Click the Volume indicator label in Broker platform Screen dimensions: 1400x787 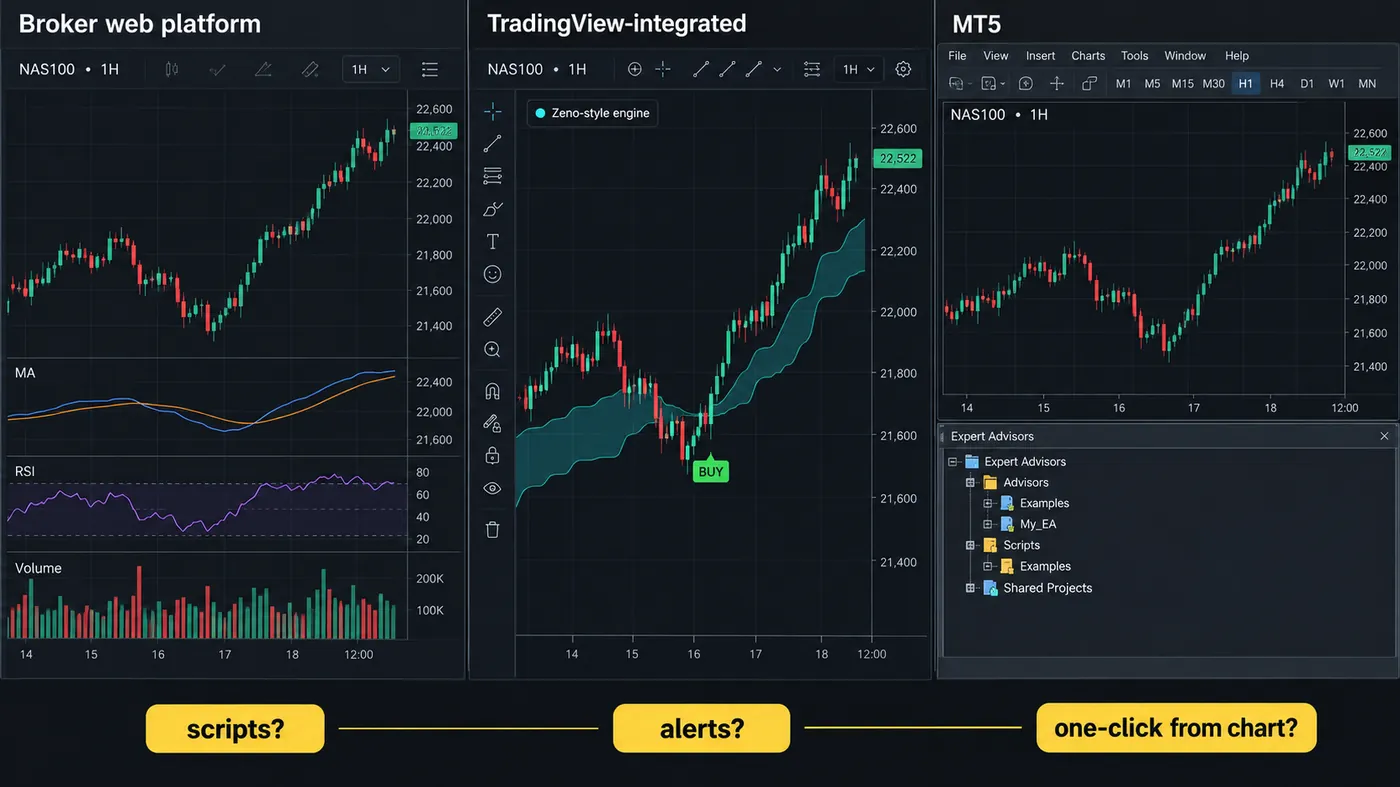[x=38, y=568]
